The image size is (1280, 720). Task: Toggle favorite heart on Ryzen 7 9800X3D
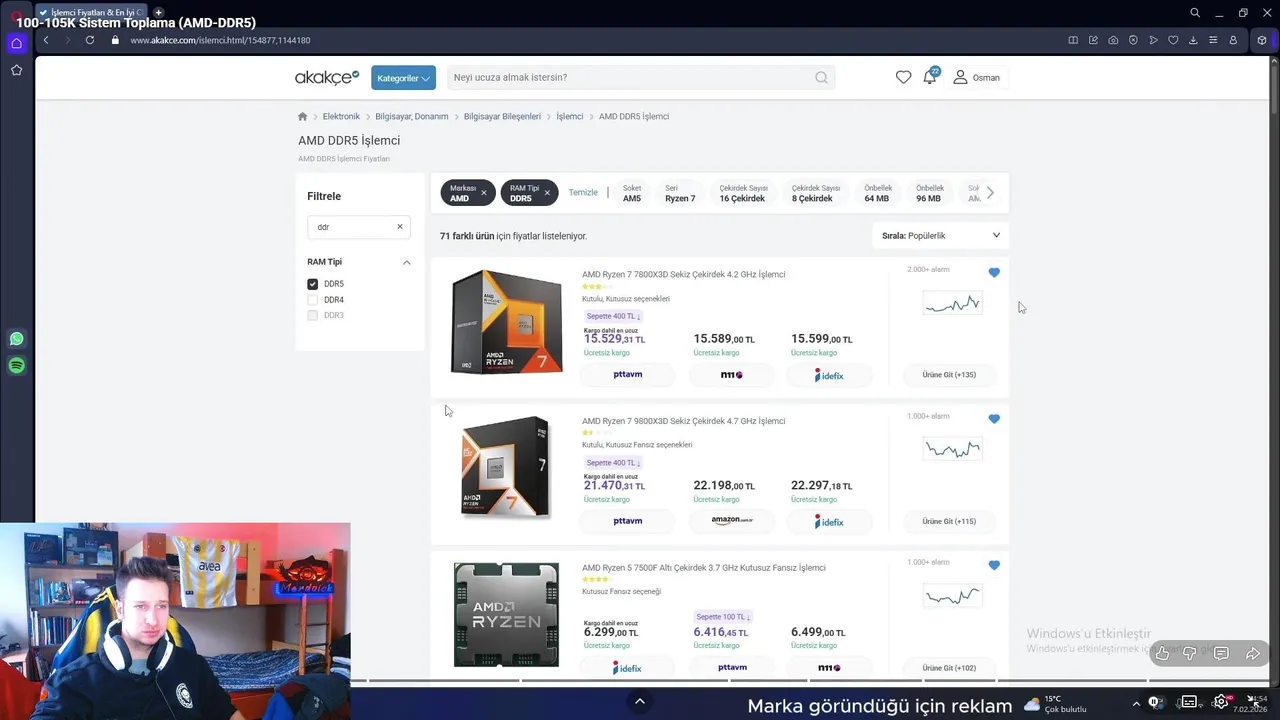[994, 419]
